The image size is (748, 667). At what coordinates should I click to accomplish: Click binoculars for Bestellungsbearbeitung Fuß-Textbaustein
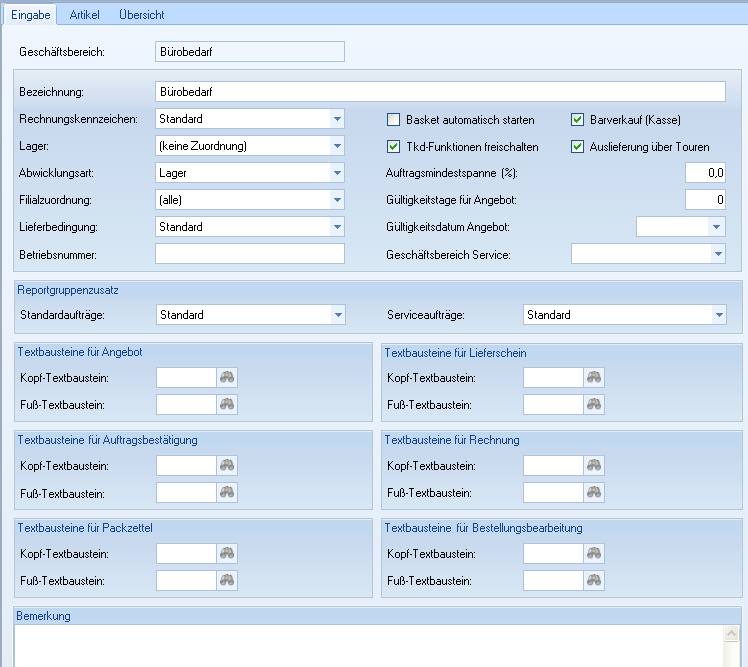coord(595,581)
